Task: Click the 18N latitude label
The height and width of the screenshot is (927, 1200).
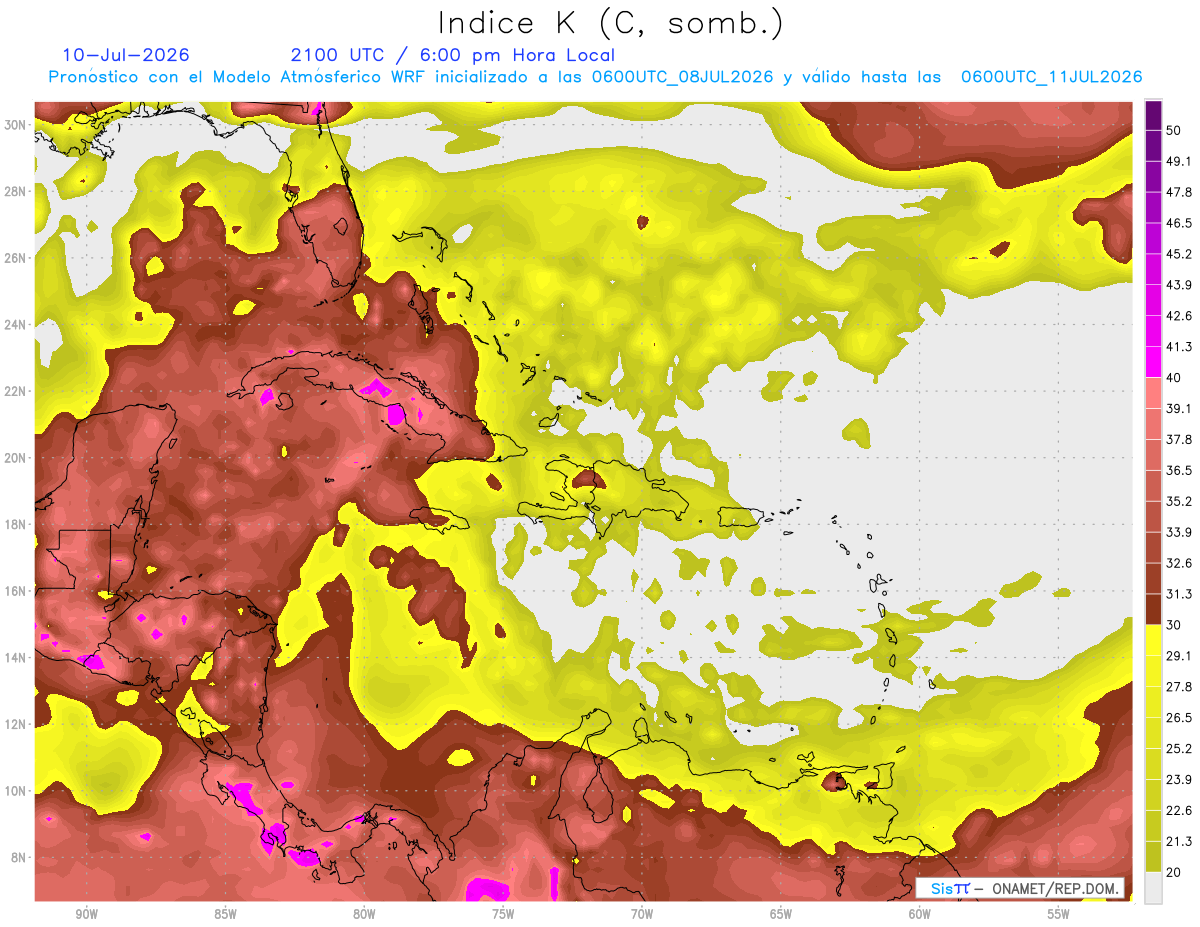Action: [x=15, y=524]
